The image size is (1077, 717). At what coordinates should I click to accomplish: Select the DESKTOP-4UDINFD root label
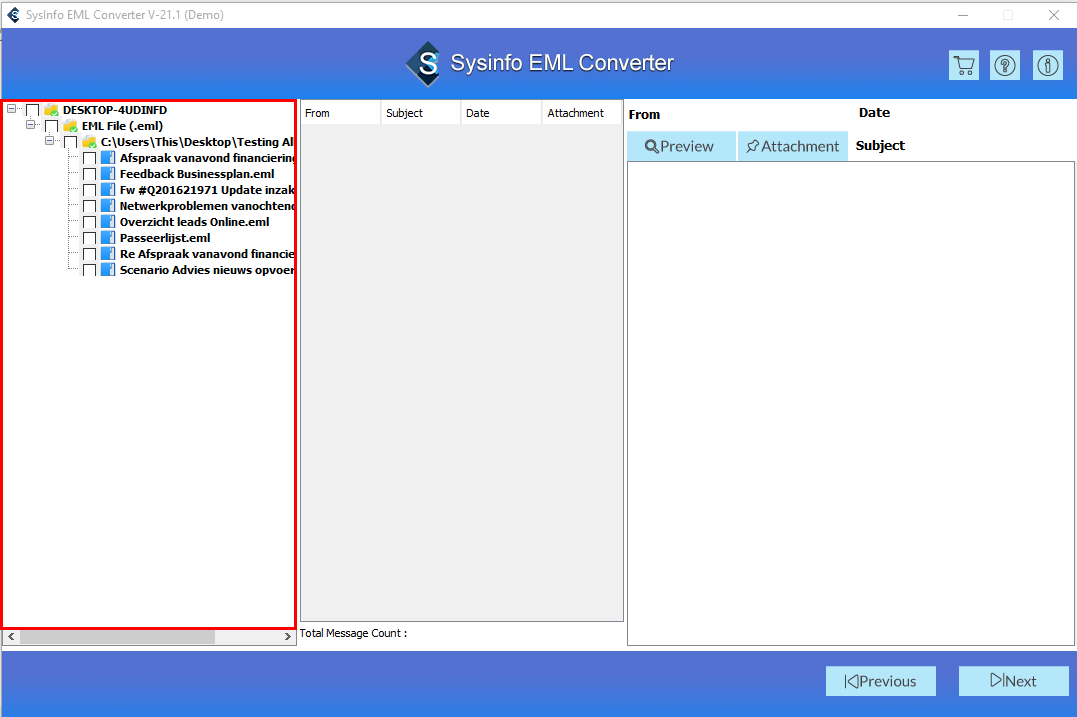point(115,110)
